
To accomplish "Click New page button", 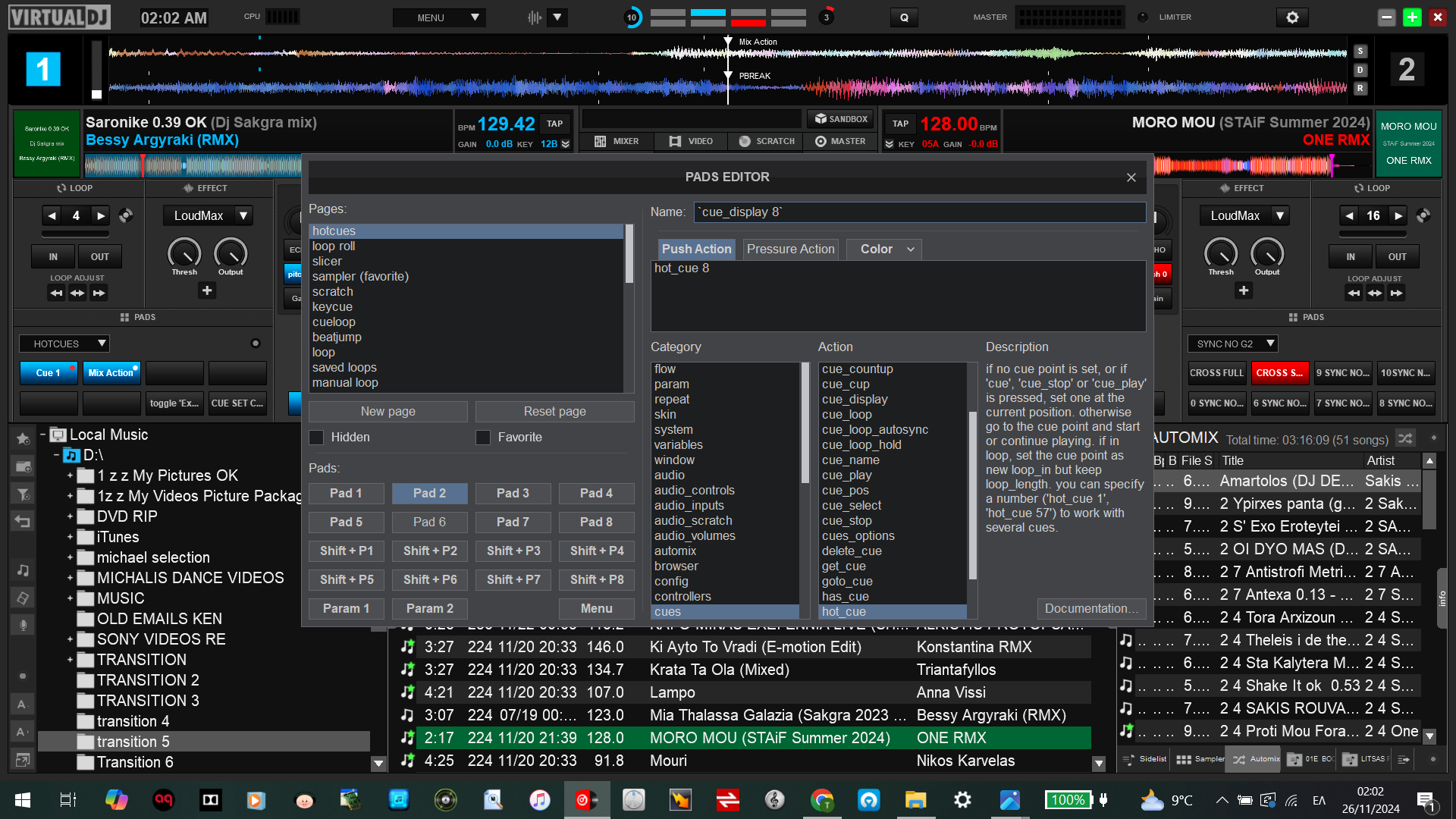I will pyautogui.click(x=388, y=412).
